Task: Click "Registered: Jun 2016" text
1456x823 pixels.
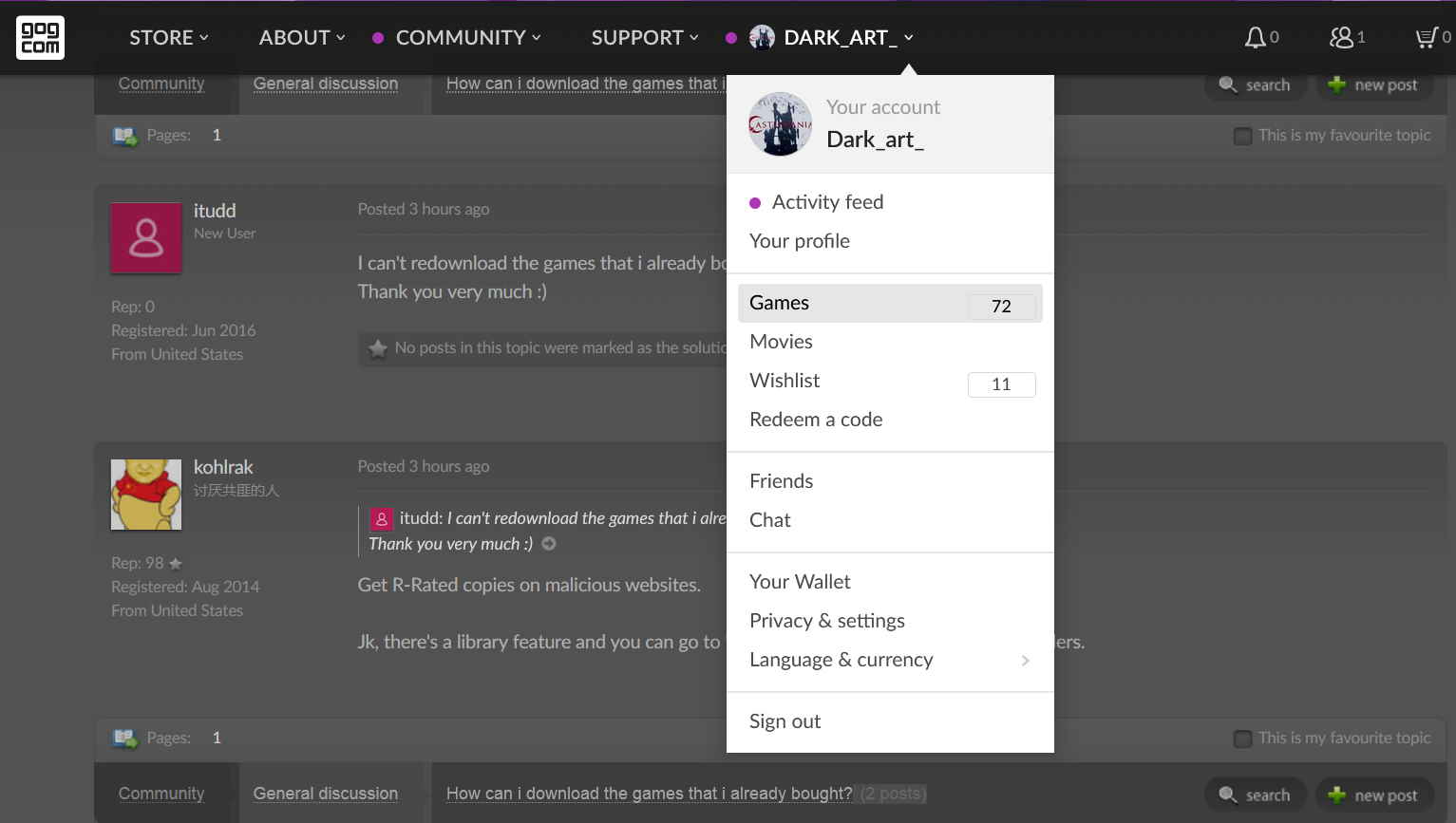Action: pyautogui.click(x=183, y=330)
